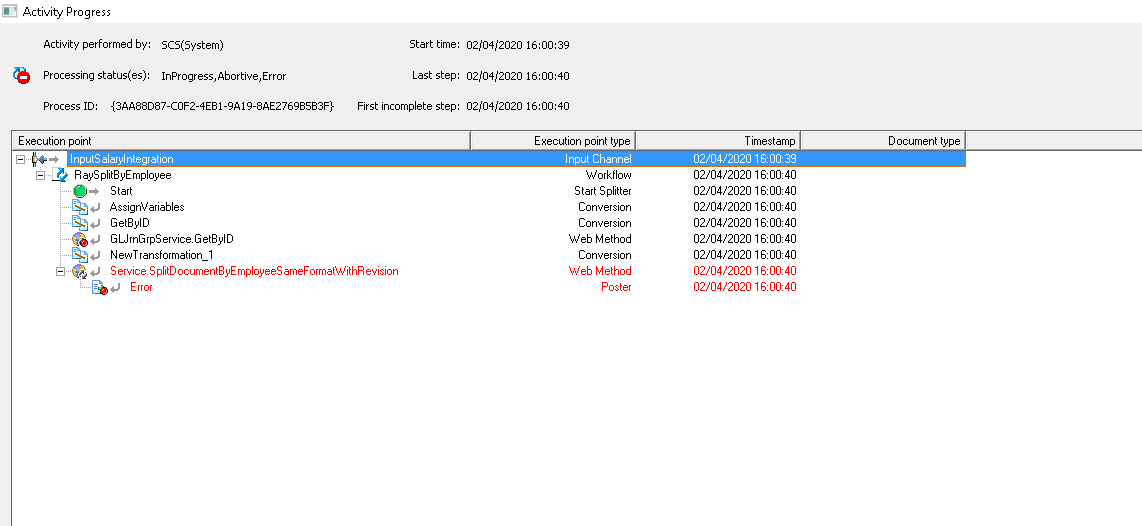Collapse the InputSalaryIntegration tree node
This screenshot has height=526, width=1142.
point(20,159)
